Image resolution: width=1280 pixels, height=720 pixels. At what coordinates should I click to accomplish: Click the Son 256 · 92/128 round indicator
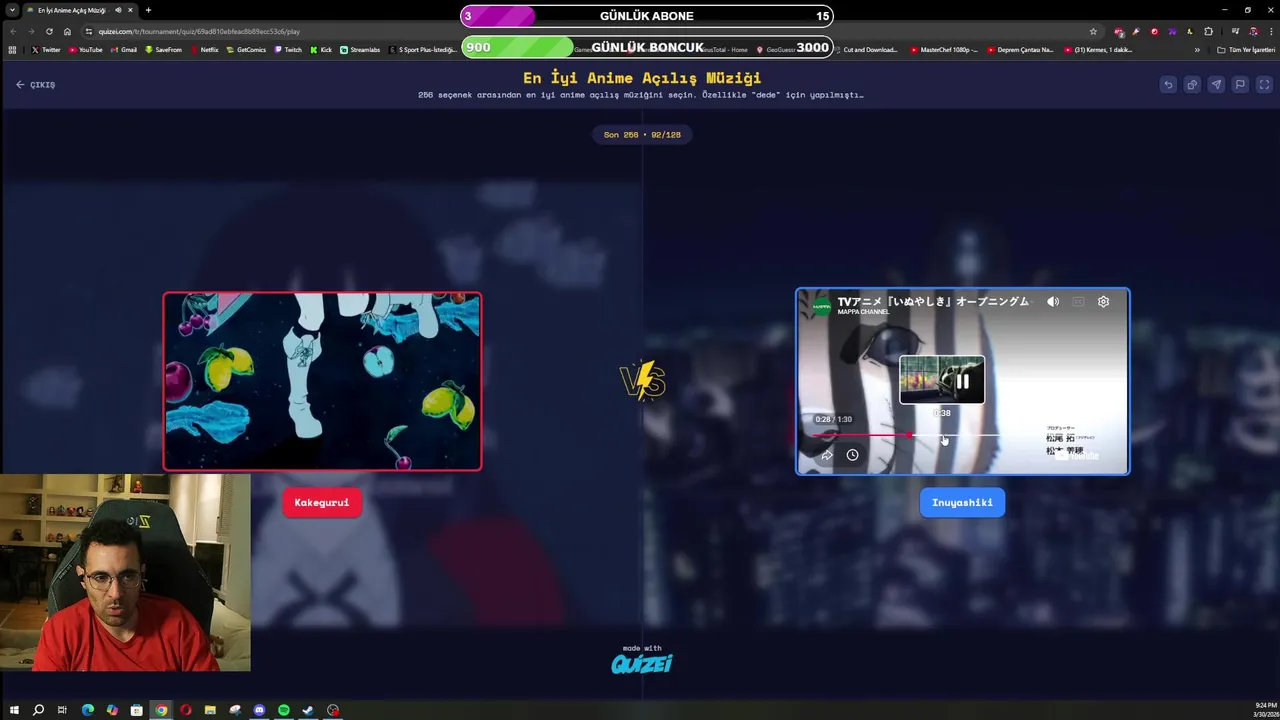642,134
